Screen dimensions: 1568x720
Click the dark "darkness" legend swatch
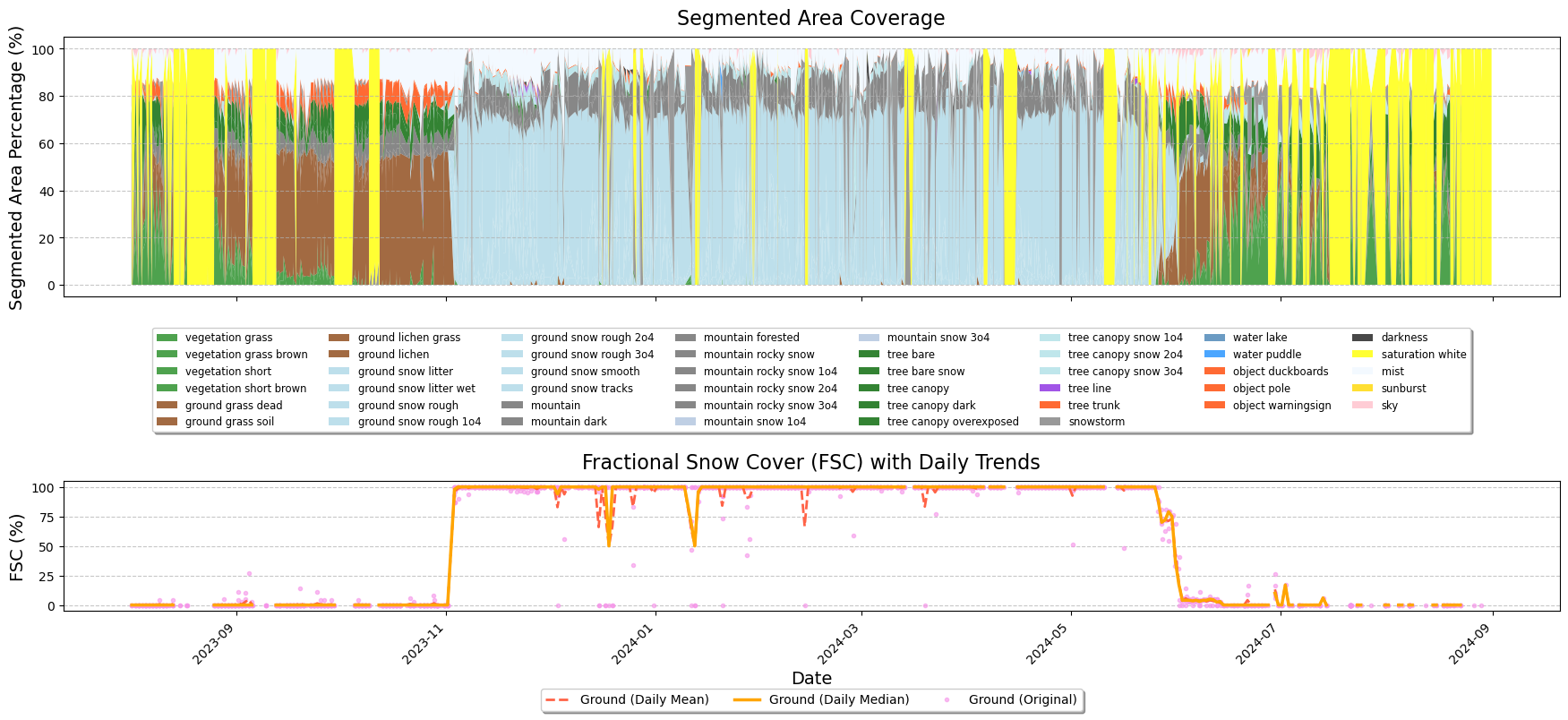(1362, 338)
